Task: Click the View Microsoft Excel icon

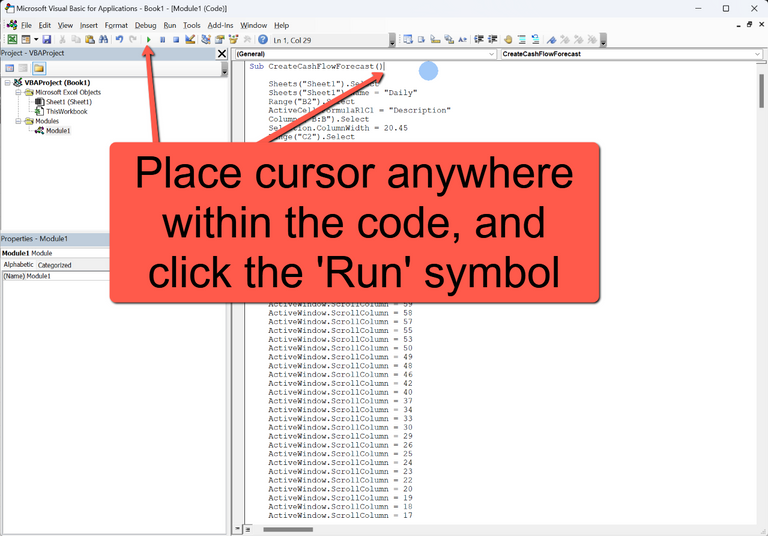Action: 12,40
